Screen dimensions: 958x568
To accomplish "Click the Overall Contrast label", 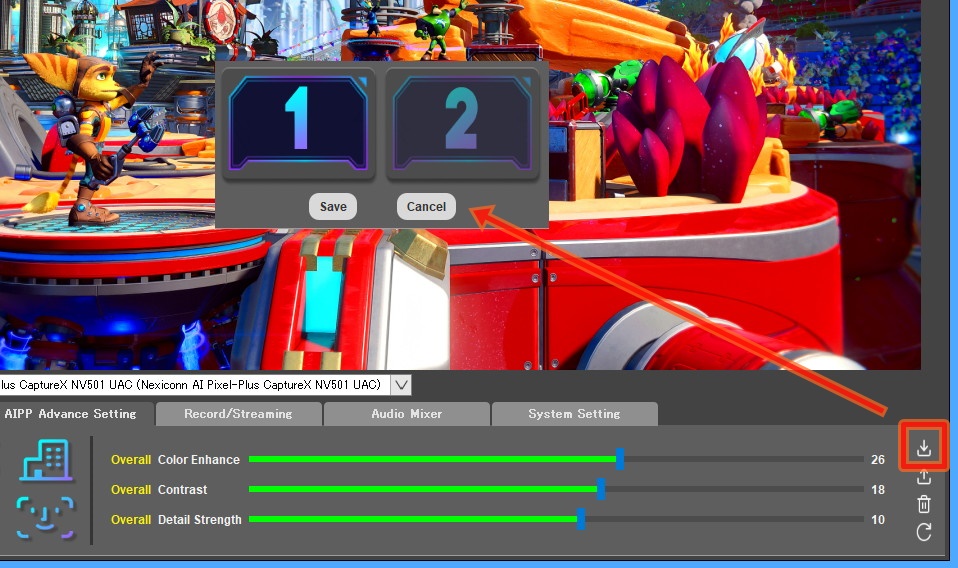I will coord(159,489).
